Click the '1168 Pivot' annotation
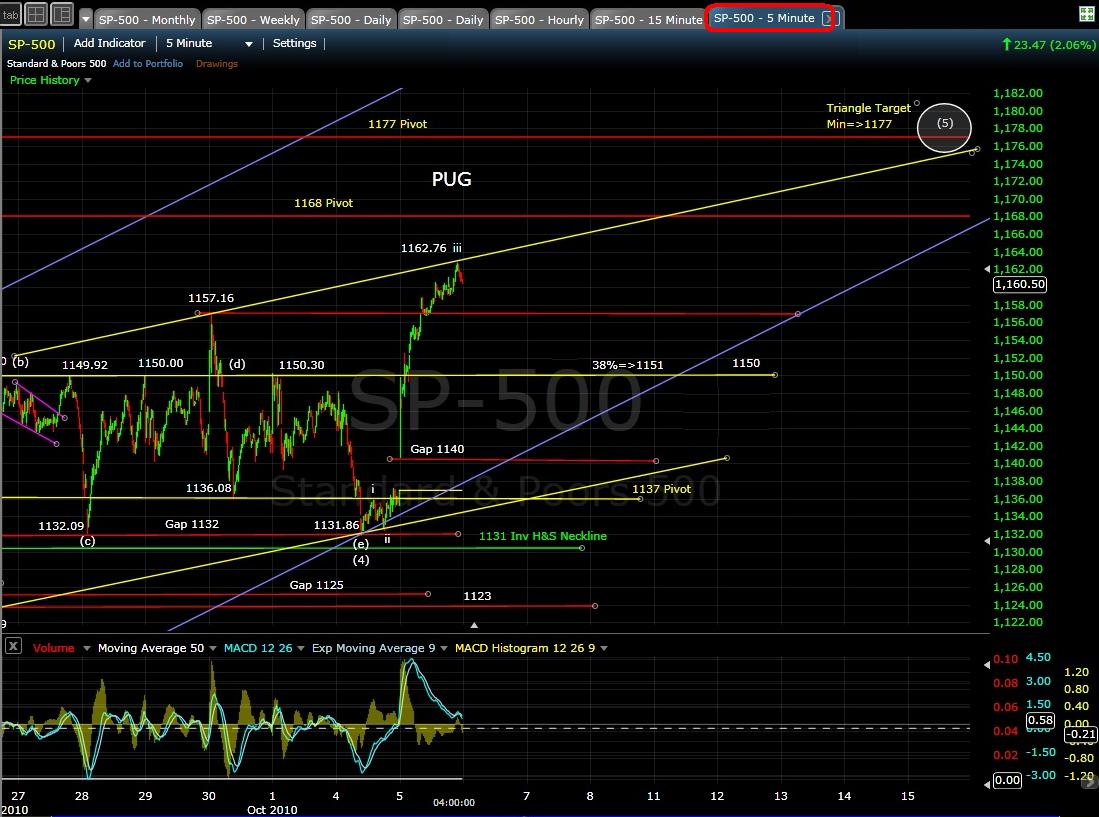Screen dimensions: 1099x817 (323, 203)
